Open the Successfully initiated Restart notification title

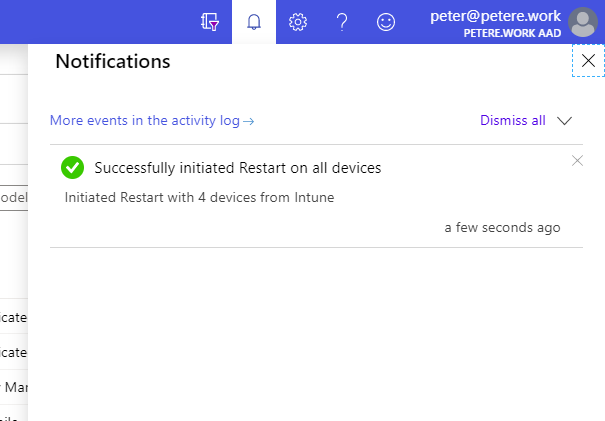pyautogui.click(x=237, y=168)
